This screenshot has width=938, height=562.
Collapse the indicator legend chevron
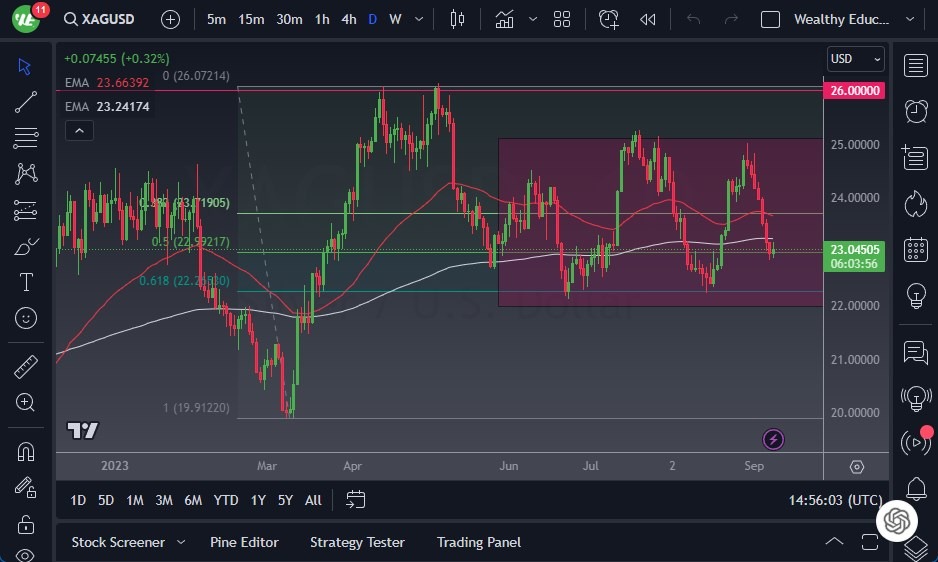click(x=79, y=130)
